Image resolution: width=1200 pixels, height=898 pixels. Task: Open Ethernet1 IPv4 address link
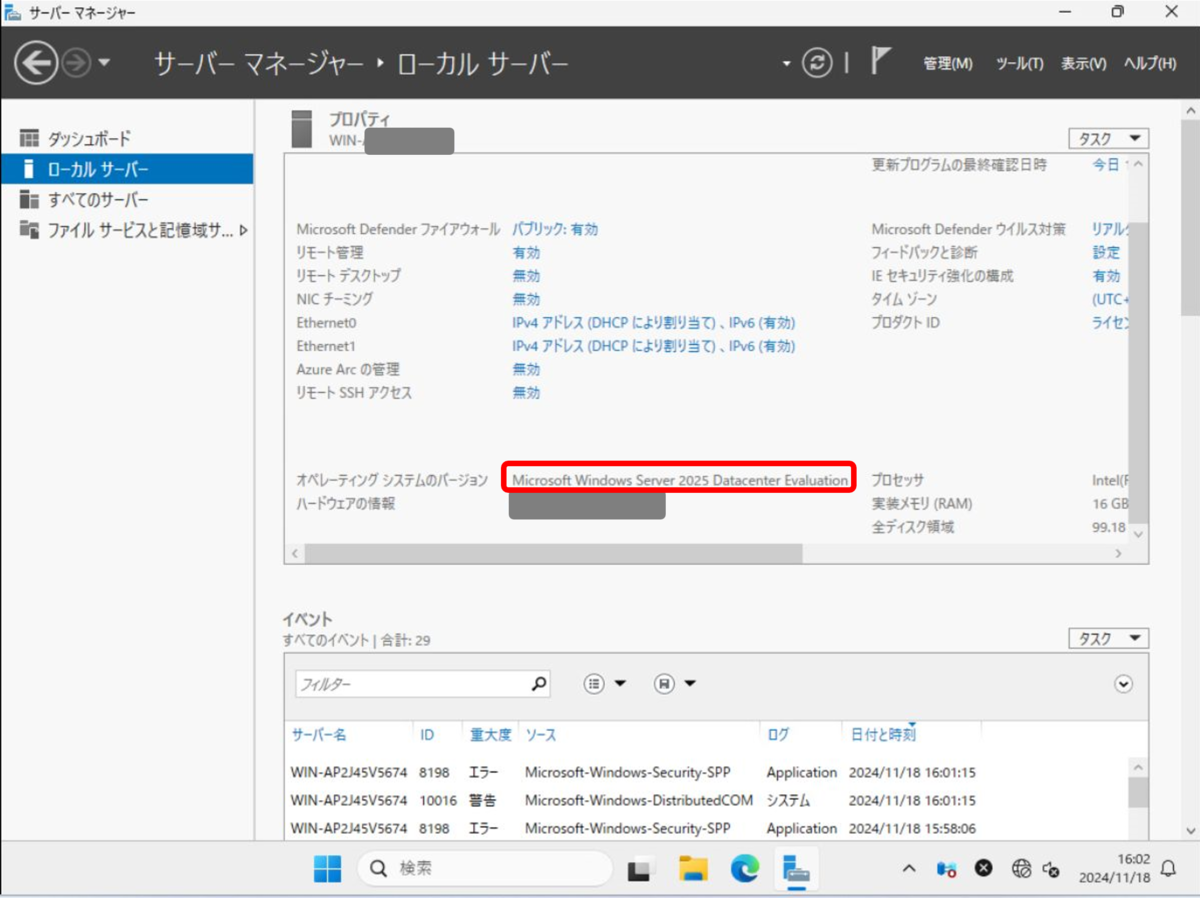click(x=653, y=346)
